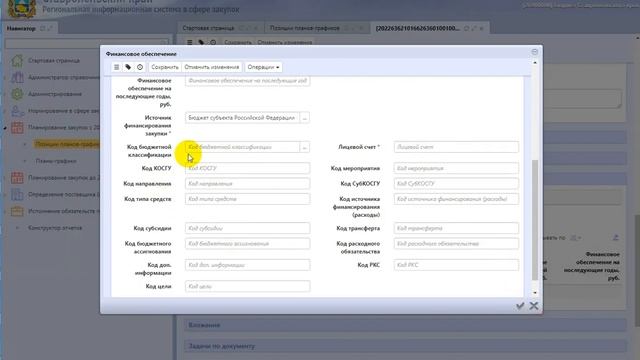This screenshot has height=360, width=640.
Task: Click the Код бюджетного ассигнования field
Action: click(247, 244)
